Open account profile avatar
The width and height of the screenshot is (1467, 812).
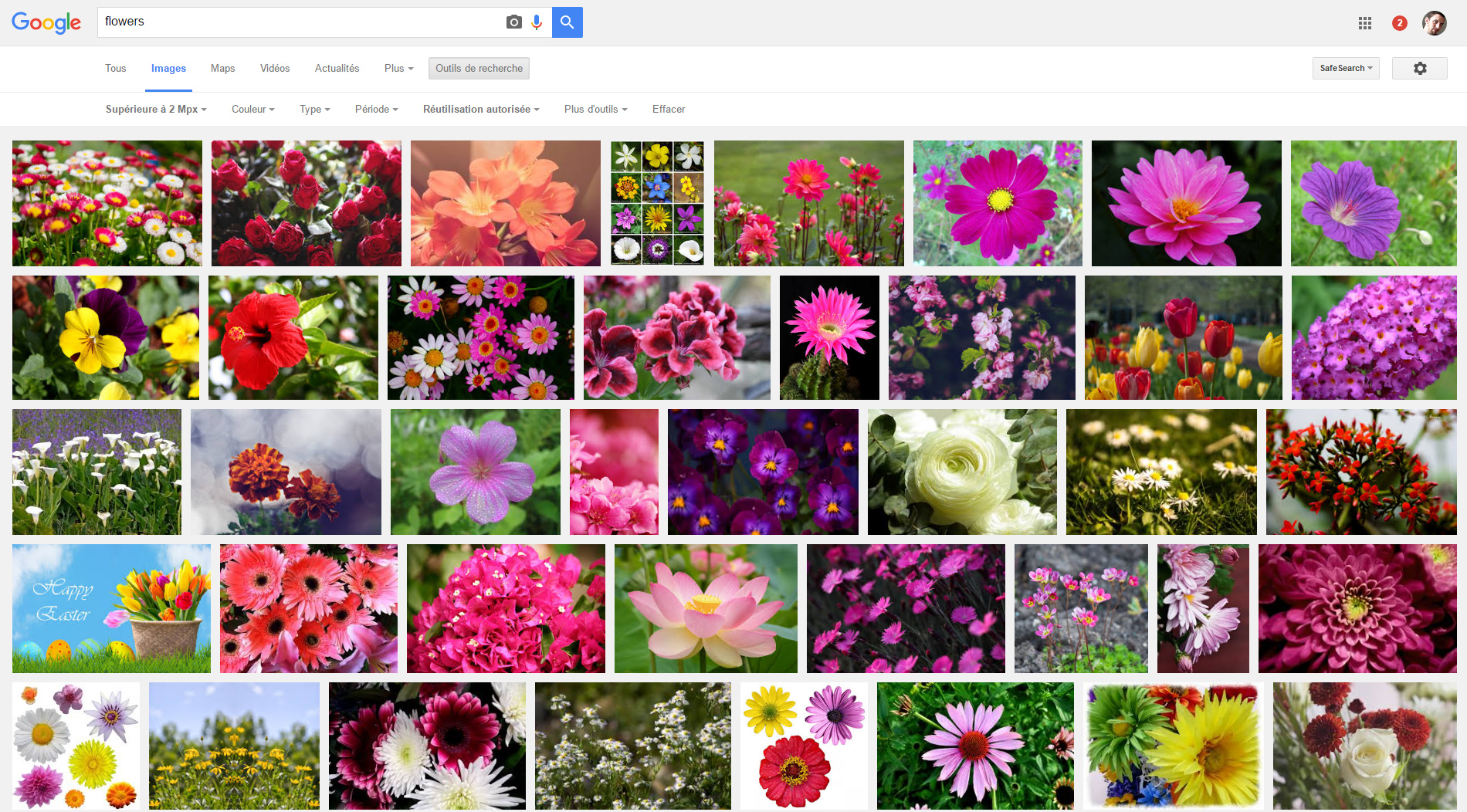pos(1435,23)
